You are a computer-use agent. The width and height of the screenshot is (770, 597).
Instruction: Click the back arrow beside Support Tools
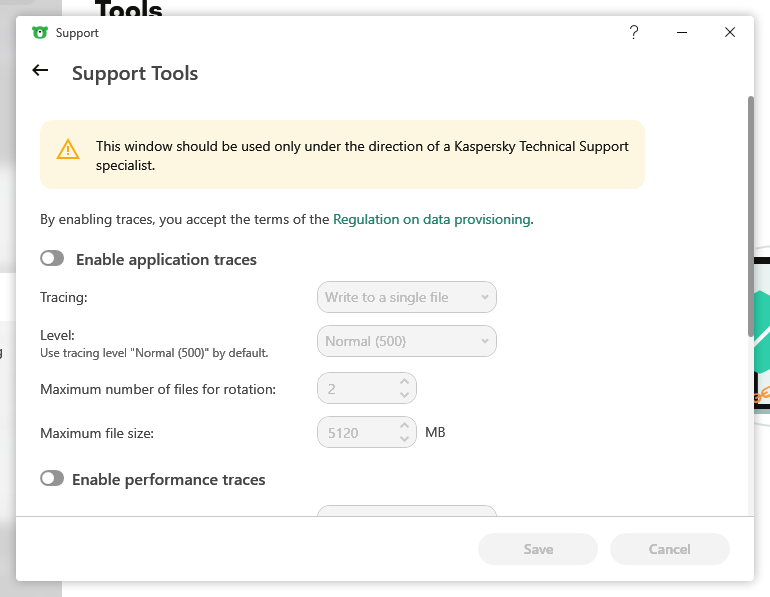[x=40, y=71]
